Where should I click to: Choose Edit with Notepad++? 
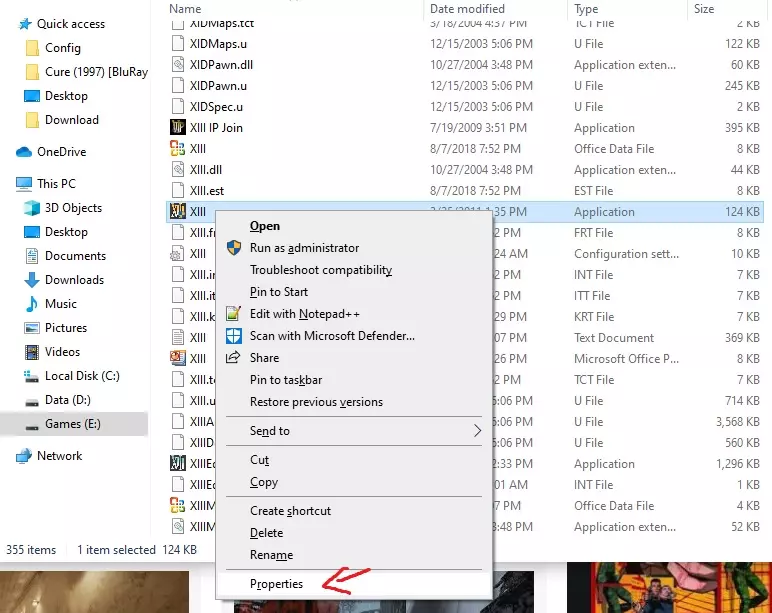(305, 314)
